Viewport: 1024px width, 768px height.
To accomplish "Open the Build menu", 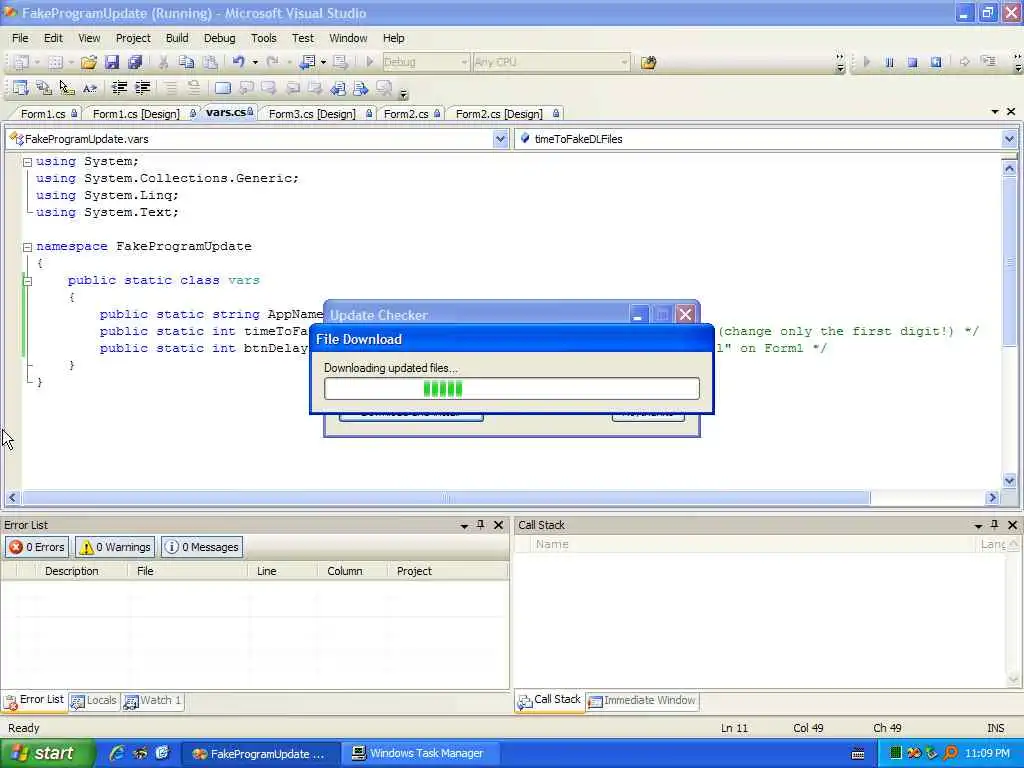I will [177, 38].
